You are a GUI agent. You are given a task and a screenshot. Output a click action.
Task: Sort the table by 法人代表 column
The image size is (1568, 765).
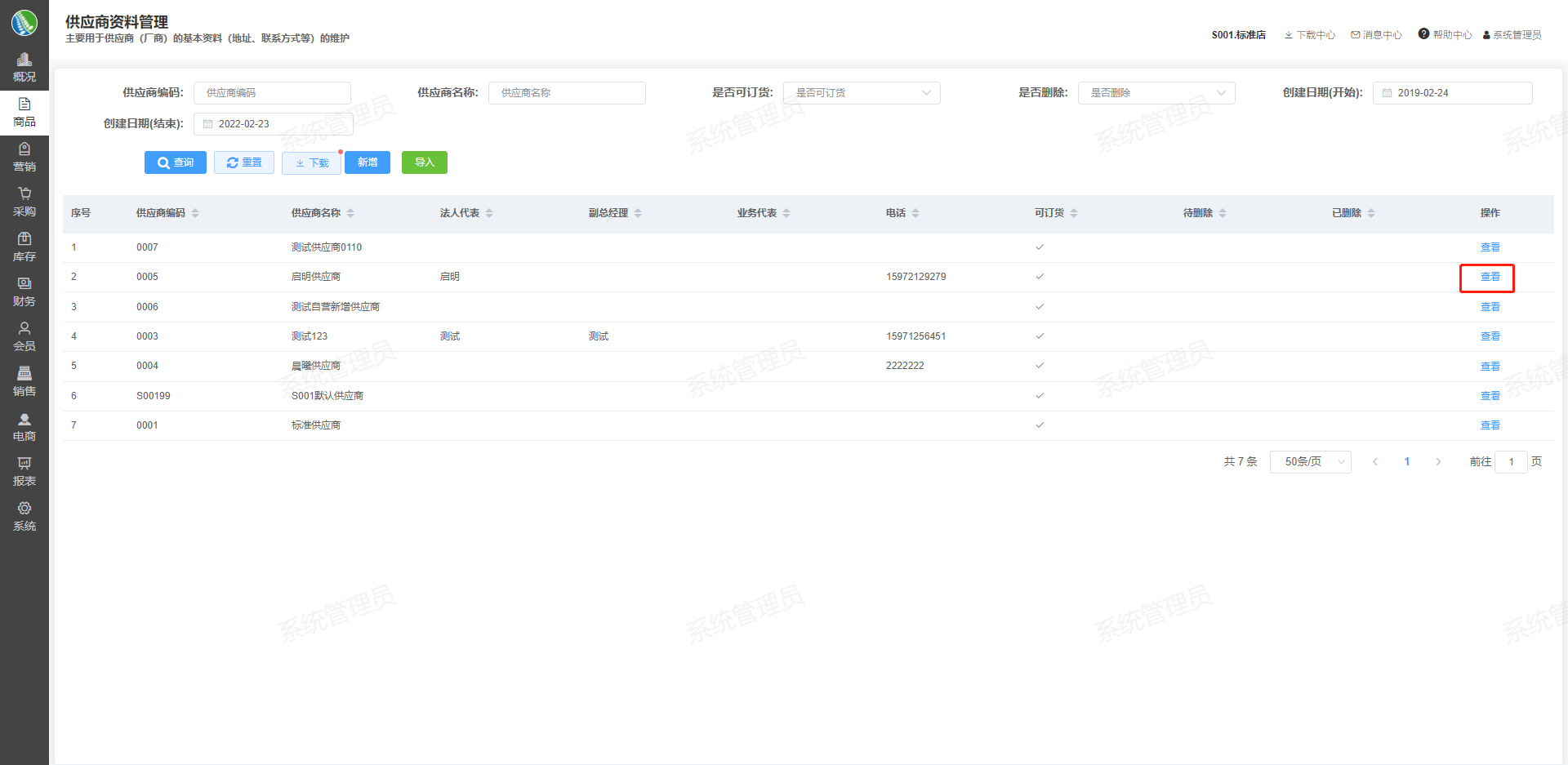coord(489,213)
